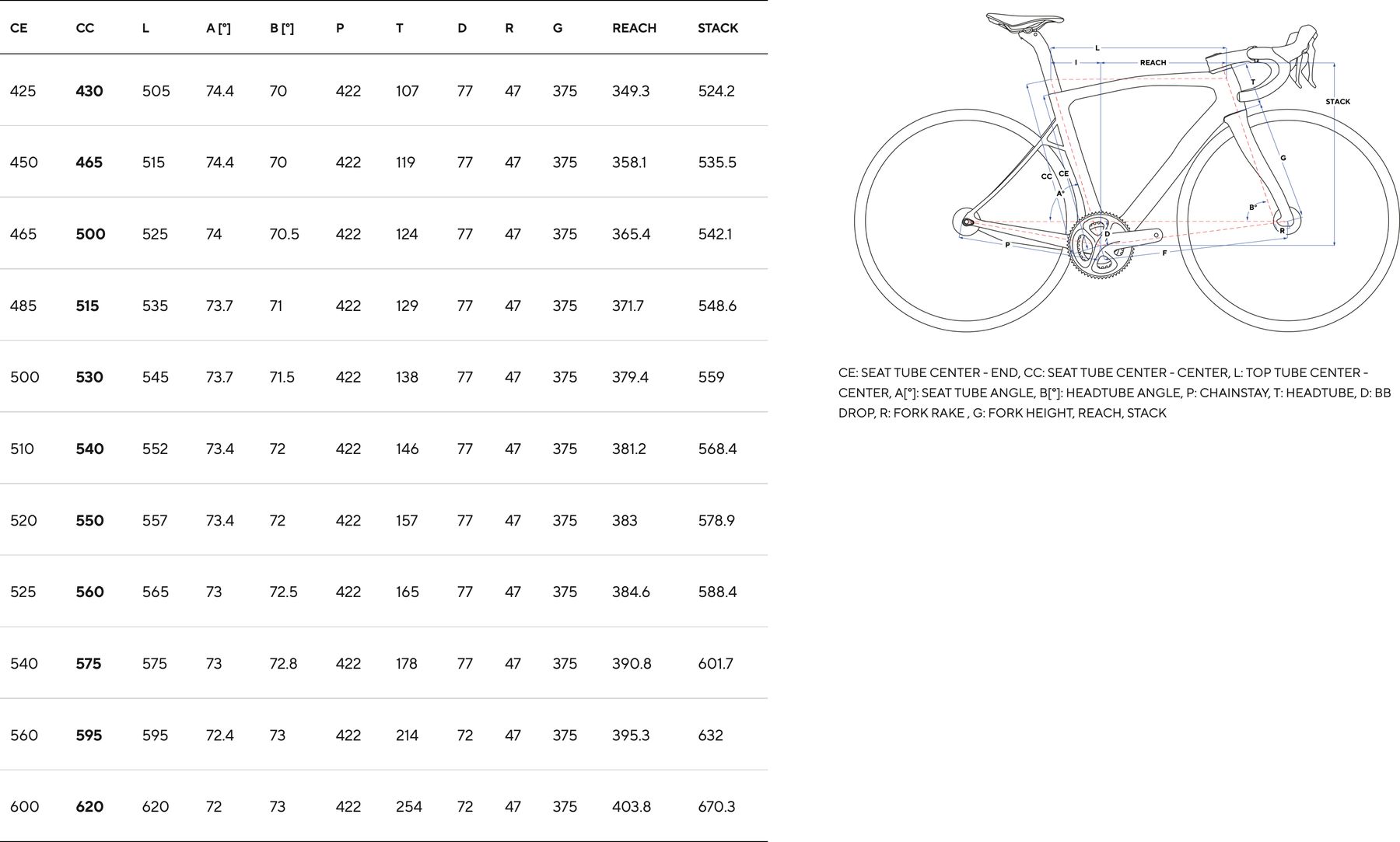
Task: Click the stack value 601.7
Action: coord(716,664)
